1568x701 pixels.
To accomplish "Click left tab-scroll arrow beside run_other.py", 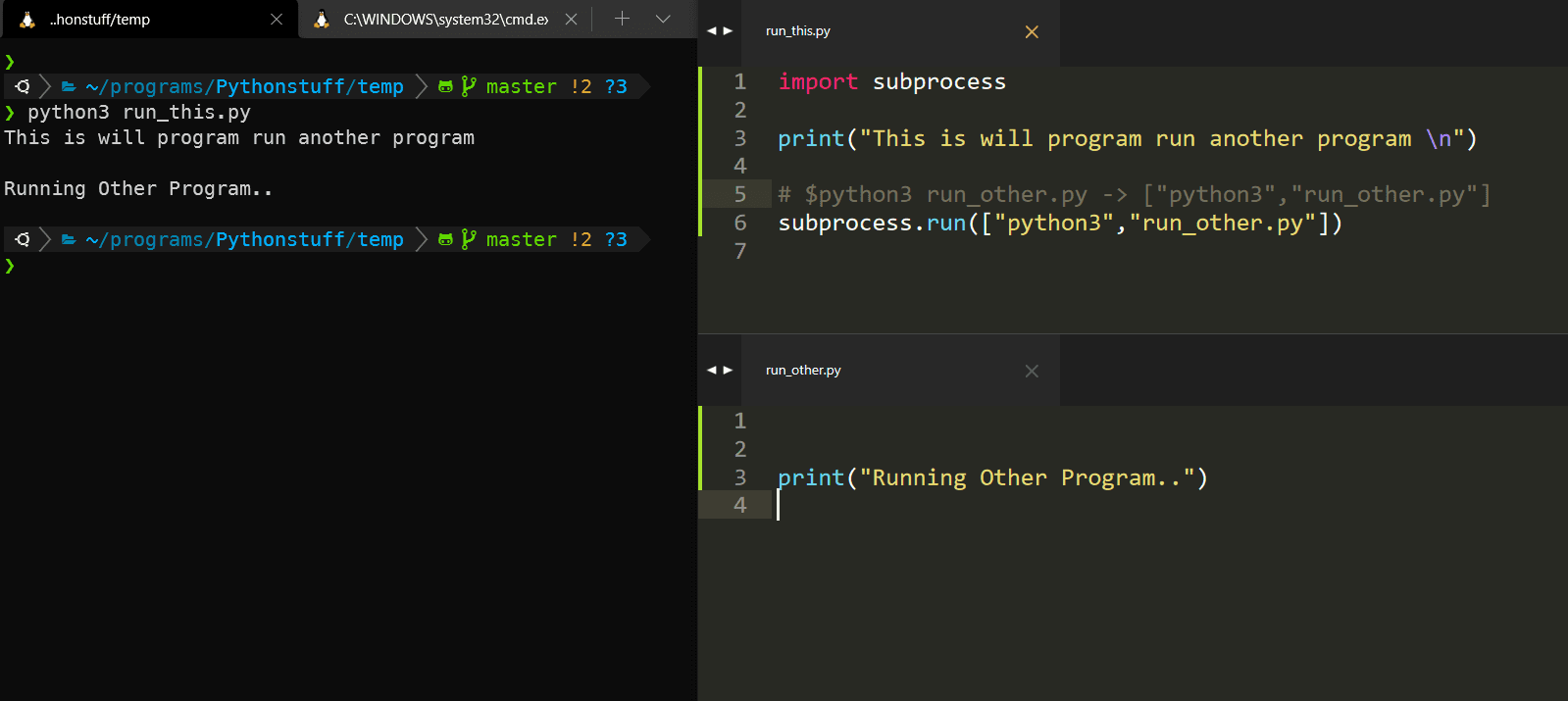I will (712, 371).
